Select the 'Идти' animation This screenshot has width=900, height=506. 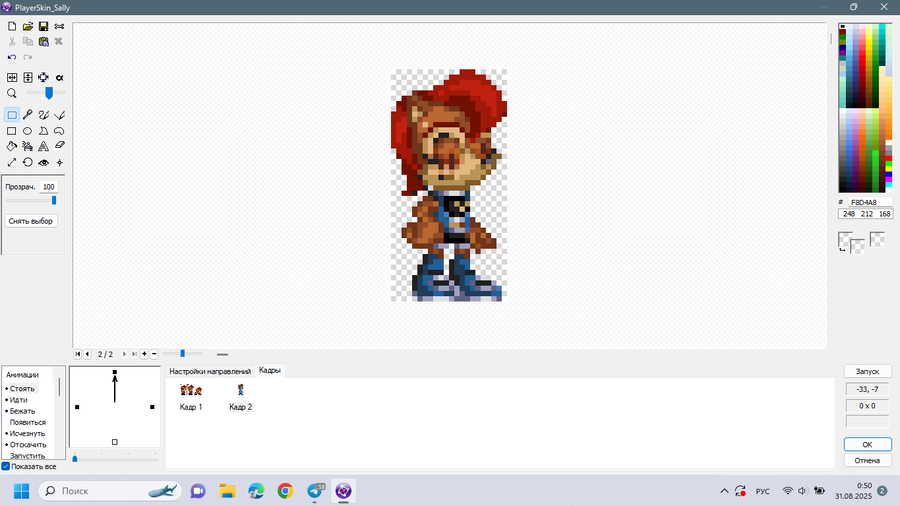18,400
